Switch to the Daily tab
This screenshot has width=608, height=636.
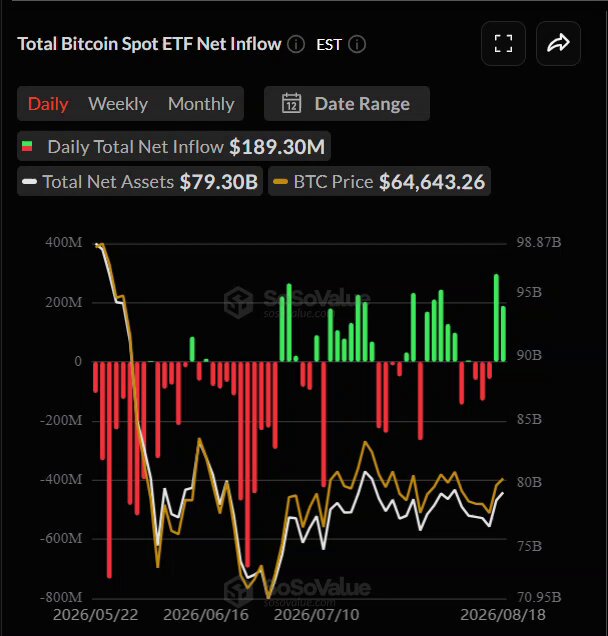48,104
